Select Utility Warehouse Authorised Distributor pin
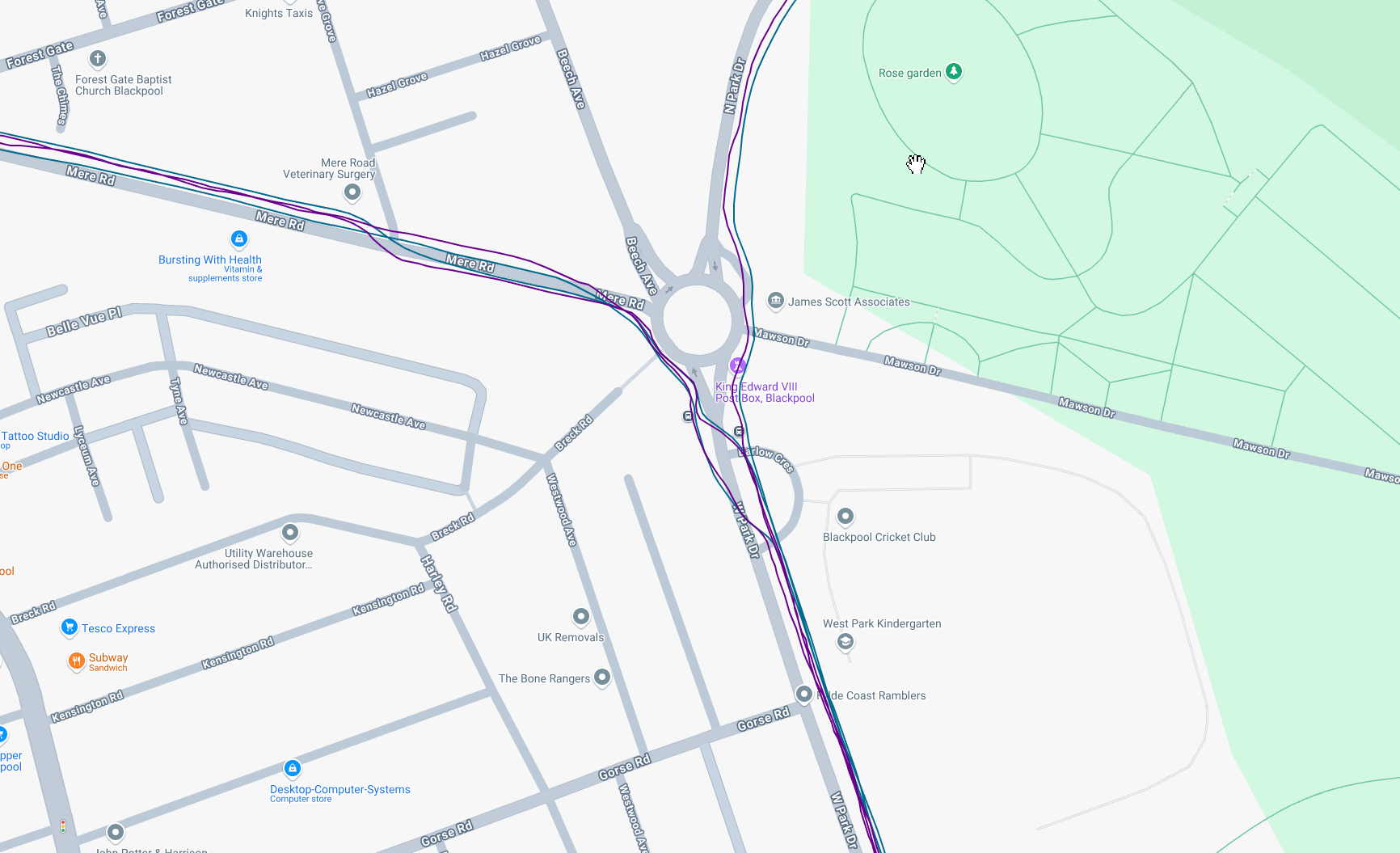1400x853 pixels. click(x=290, y=532)
